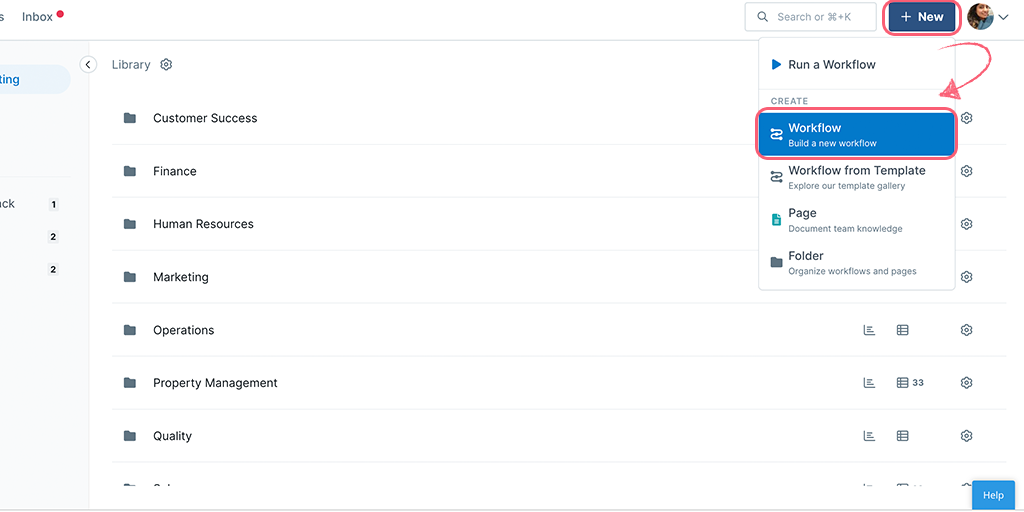Click the Help button
The image size is (1024, 512).
click(x=993, y=495)
